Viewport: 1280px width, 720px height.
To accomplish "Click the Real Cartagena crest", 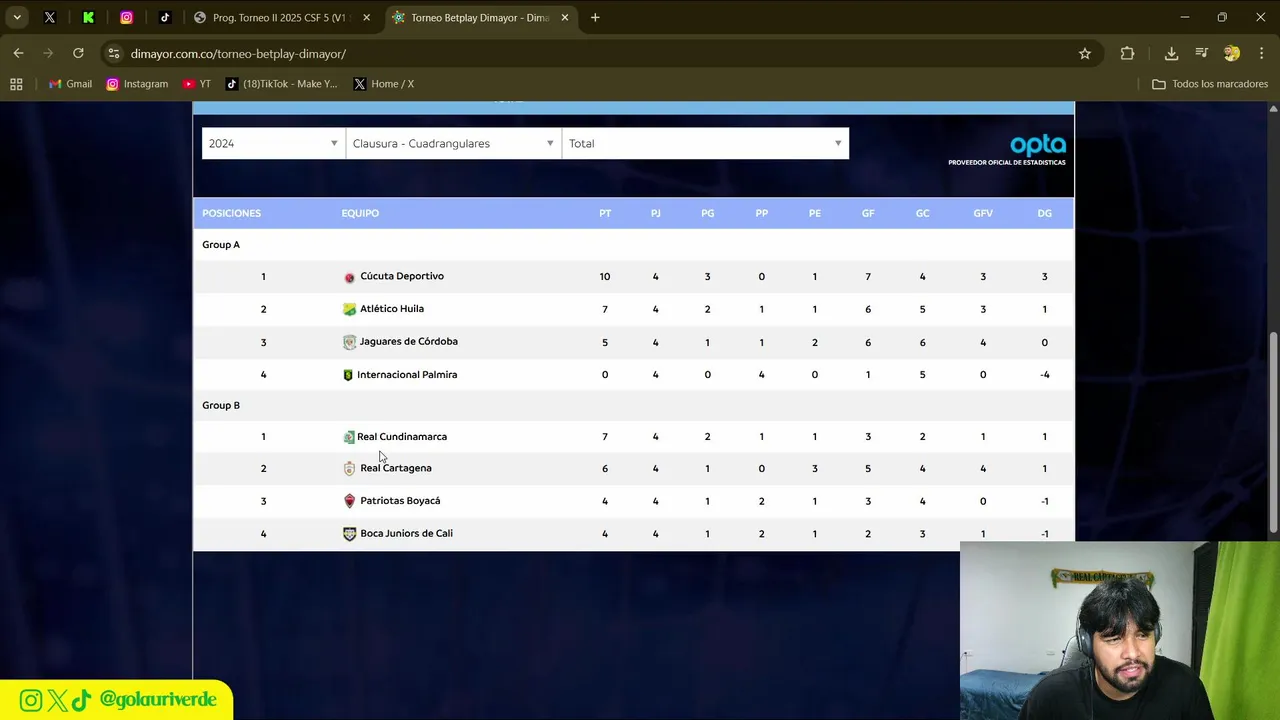I will coord(349,468).
